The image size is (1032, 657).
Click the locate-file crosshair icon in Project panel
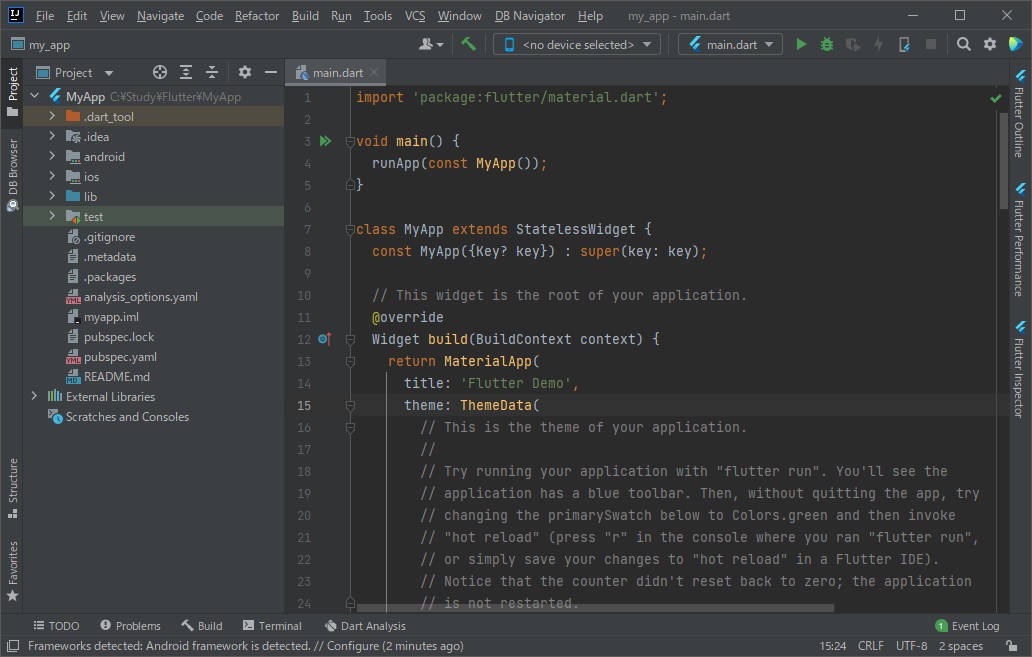coord(160,72)
